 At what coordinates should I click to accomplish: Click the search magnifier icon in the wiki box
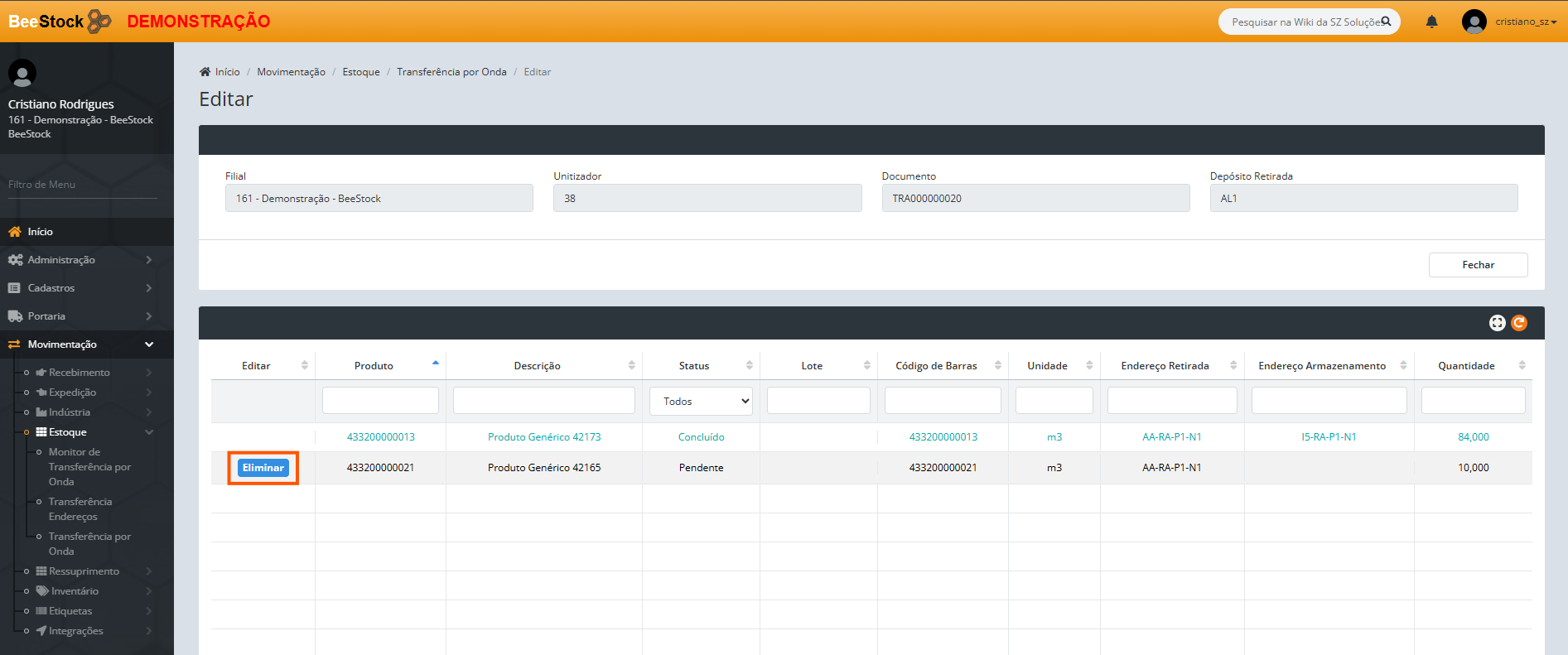[x=1386, y=22]
